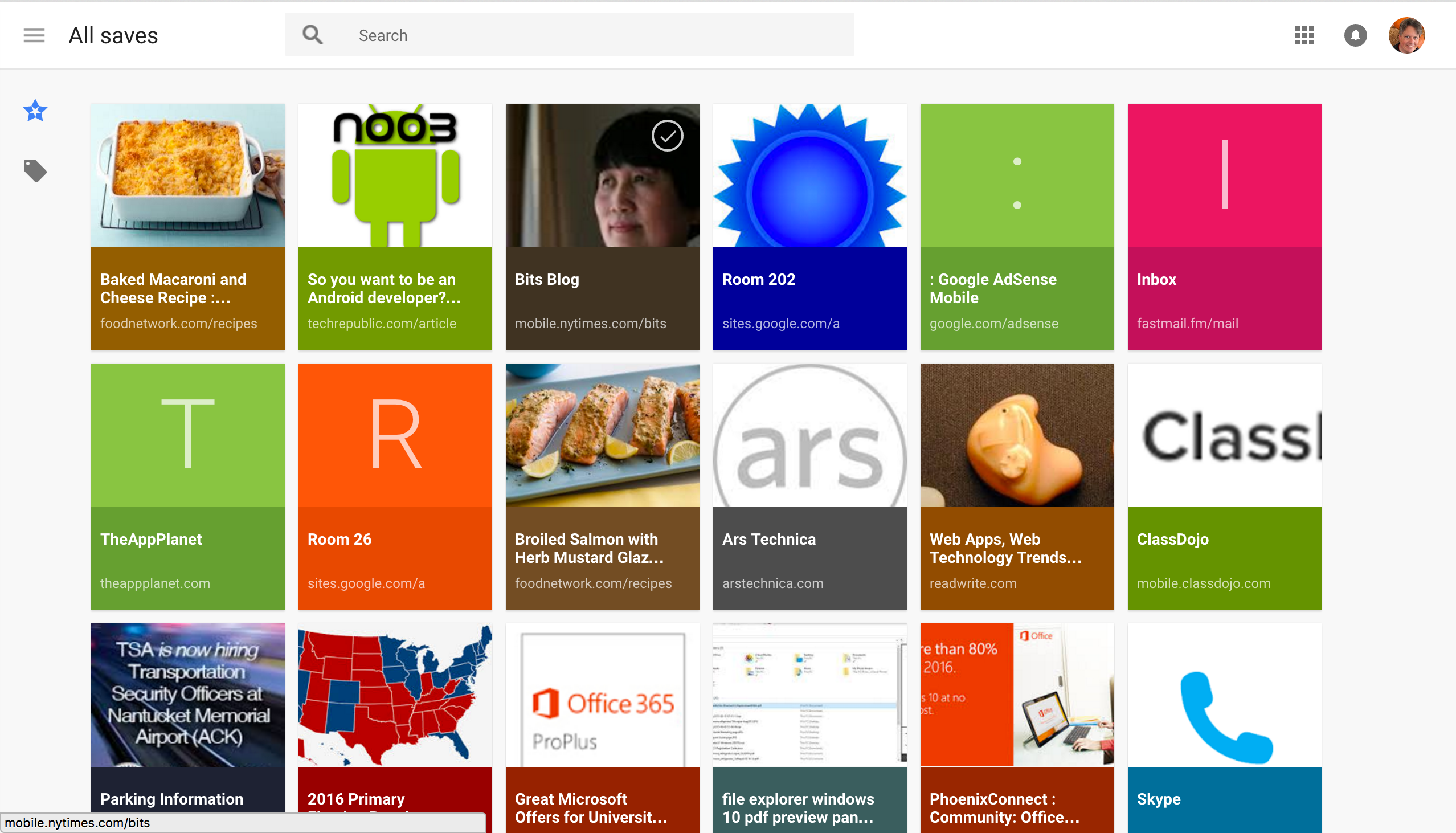The height and width of the screenshot is (833, 1456).
Task: Open the notifications bell
Action: point(1355,35)
